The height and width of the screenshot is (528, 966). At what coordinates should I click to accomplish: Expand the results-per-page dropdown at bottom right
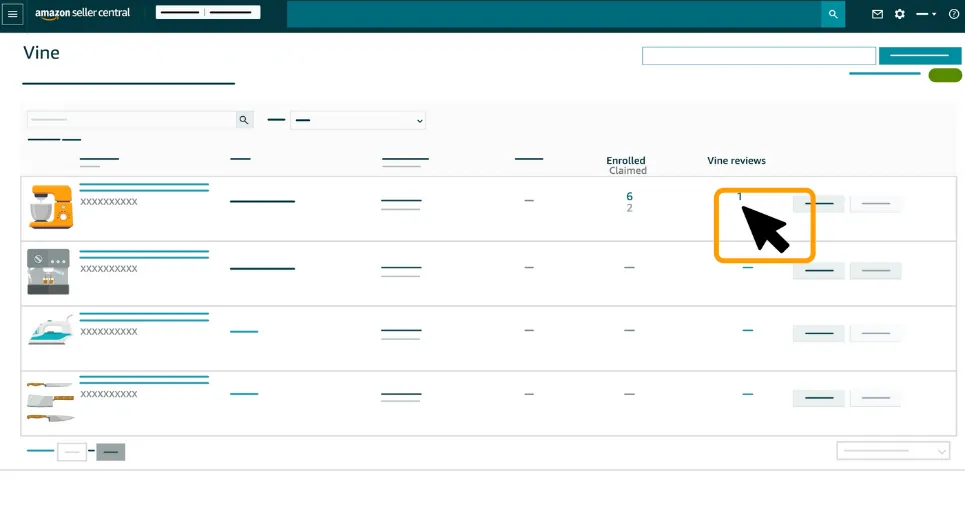[x=892, y=452]
